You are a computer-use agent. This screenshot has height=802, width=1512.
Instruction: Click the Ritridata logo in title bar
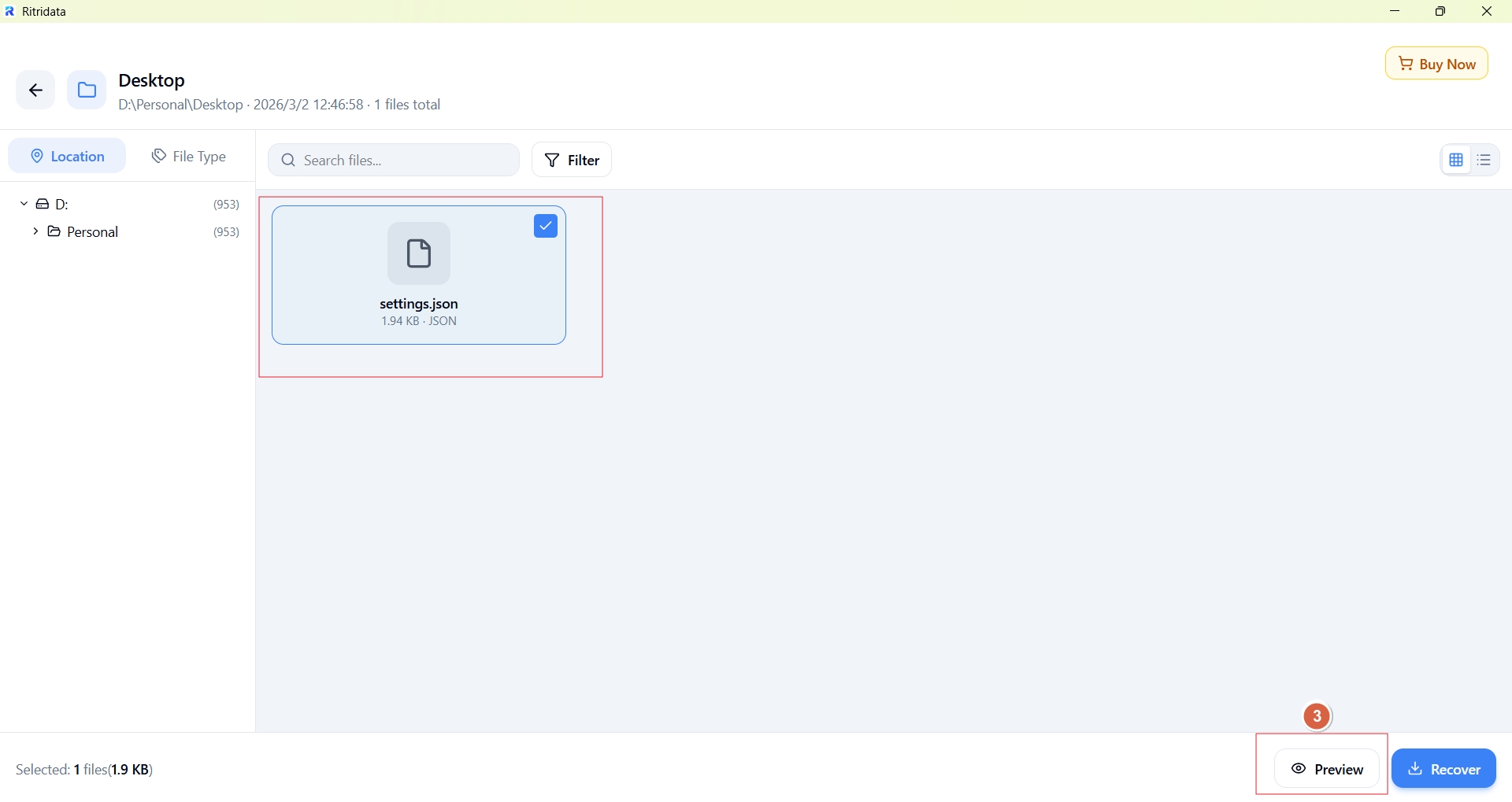[x=10, y=12]
